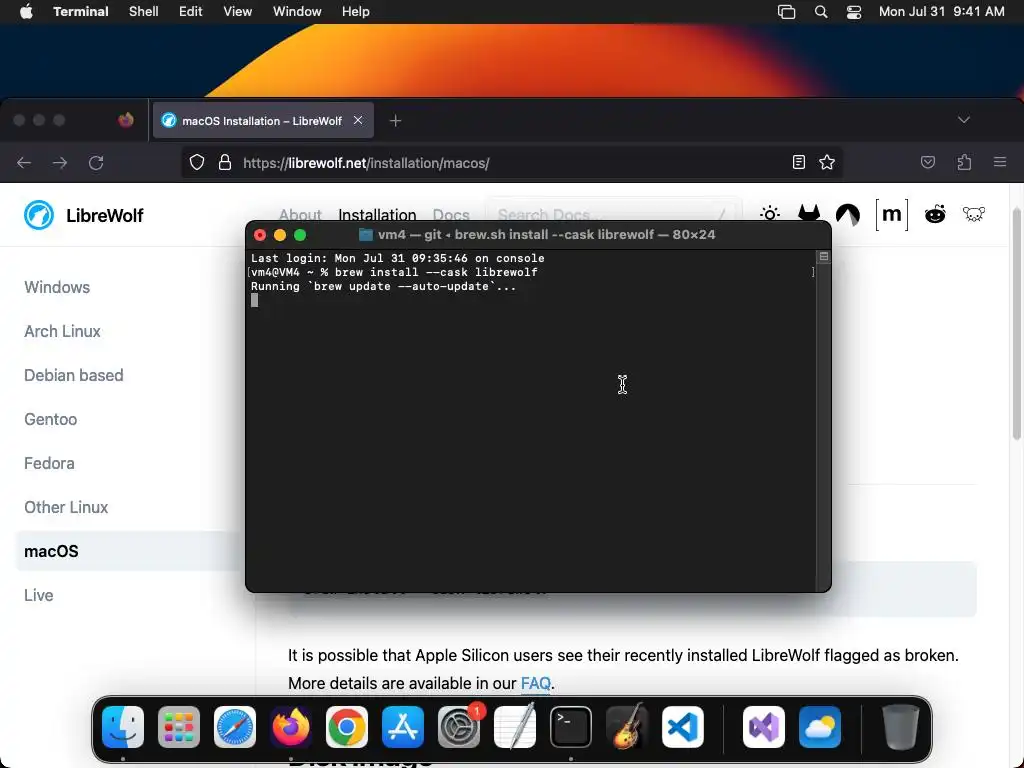Open Visual Studio Code from the Dock

[683, 727]
